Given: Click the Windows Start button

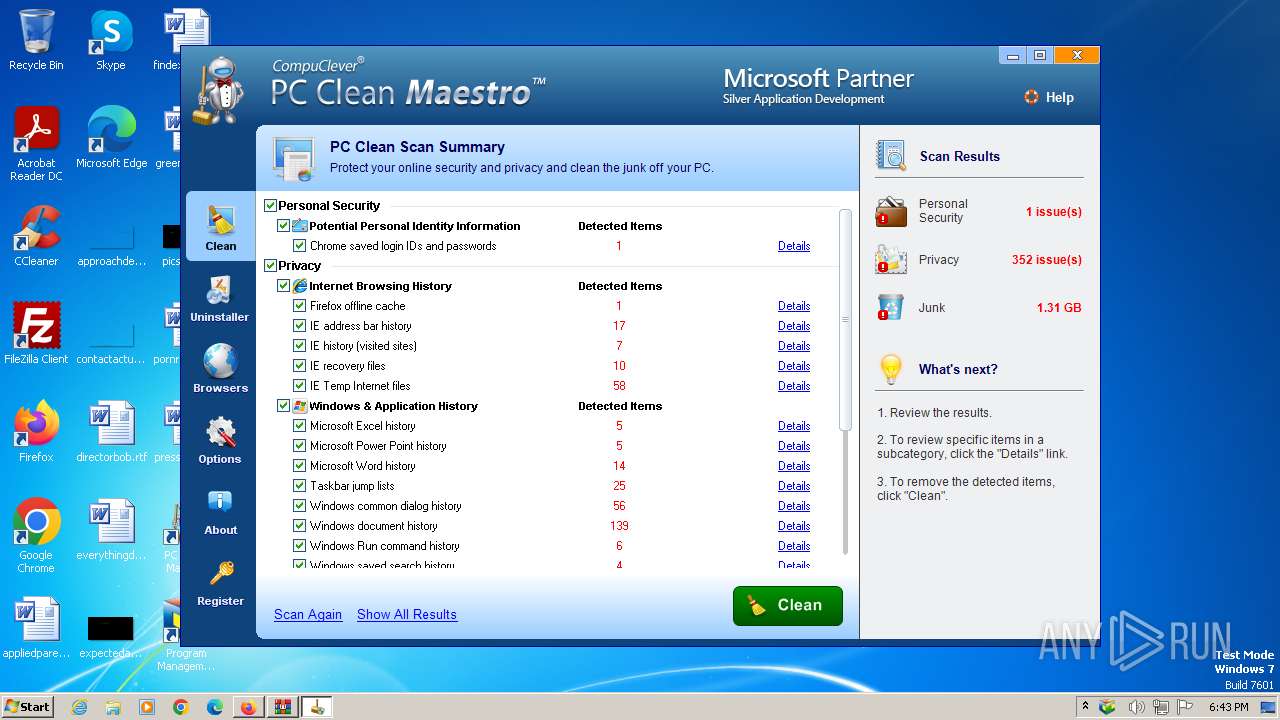Looking at the screenshot, I should tap(27, 707).
